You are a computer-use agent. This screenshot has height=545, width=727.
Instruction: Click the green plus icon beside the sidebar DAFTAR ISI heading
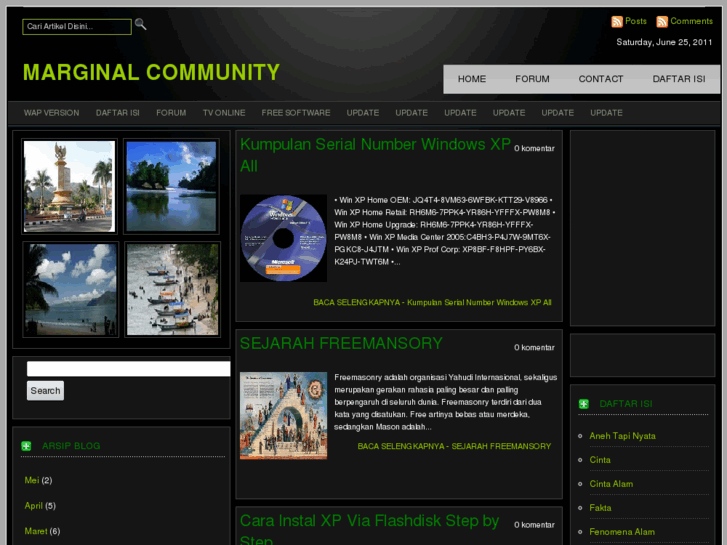point(584,404)
